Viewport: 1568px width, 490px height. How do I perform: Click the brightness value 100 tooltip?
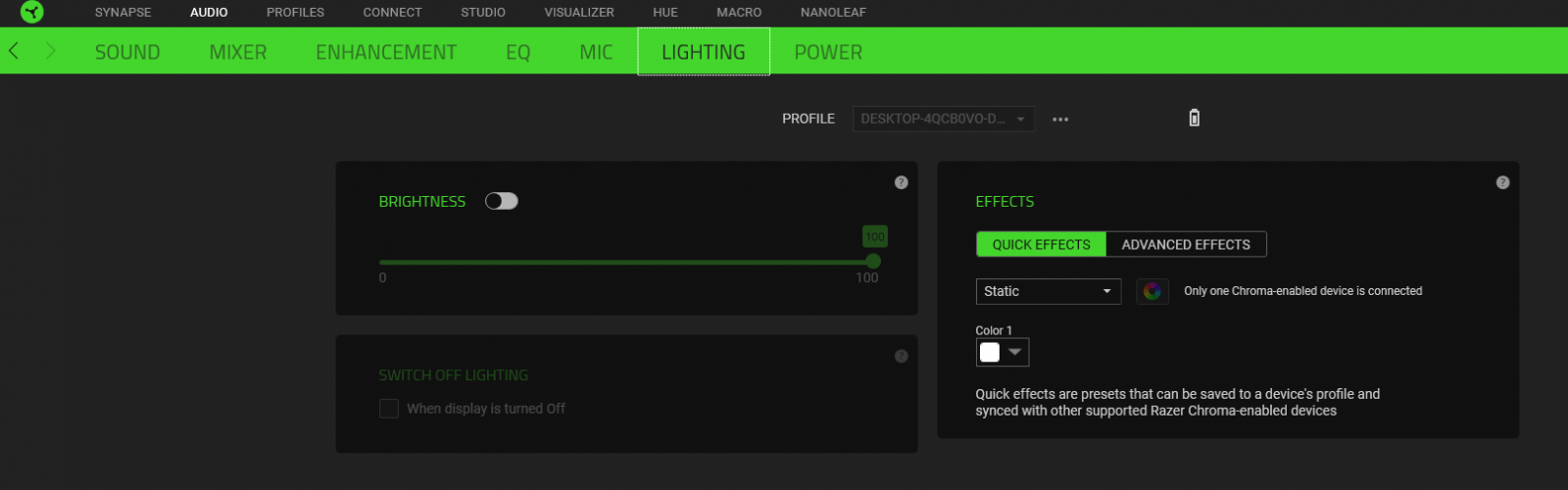(x=875, y=236)
